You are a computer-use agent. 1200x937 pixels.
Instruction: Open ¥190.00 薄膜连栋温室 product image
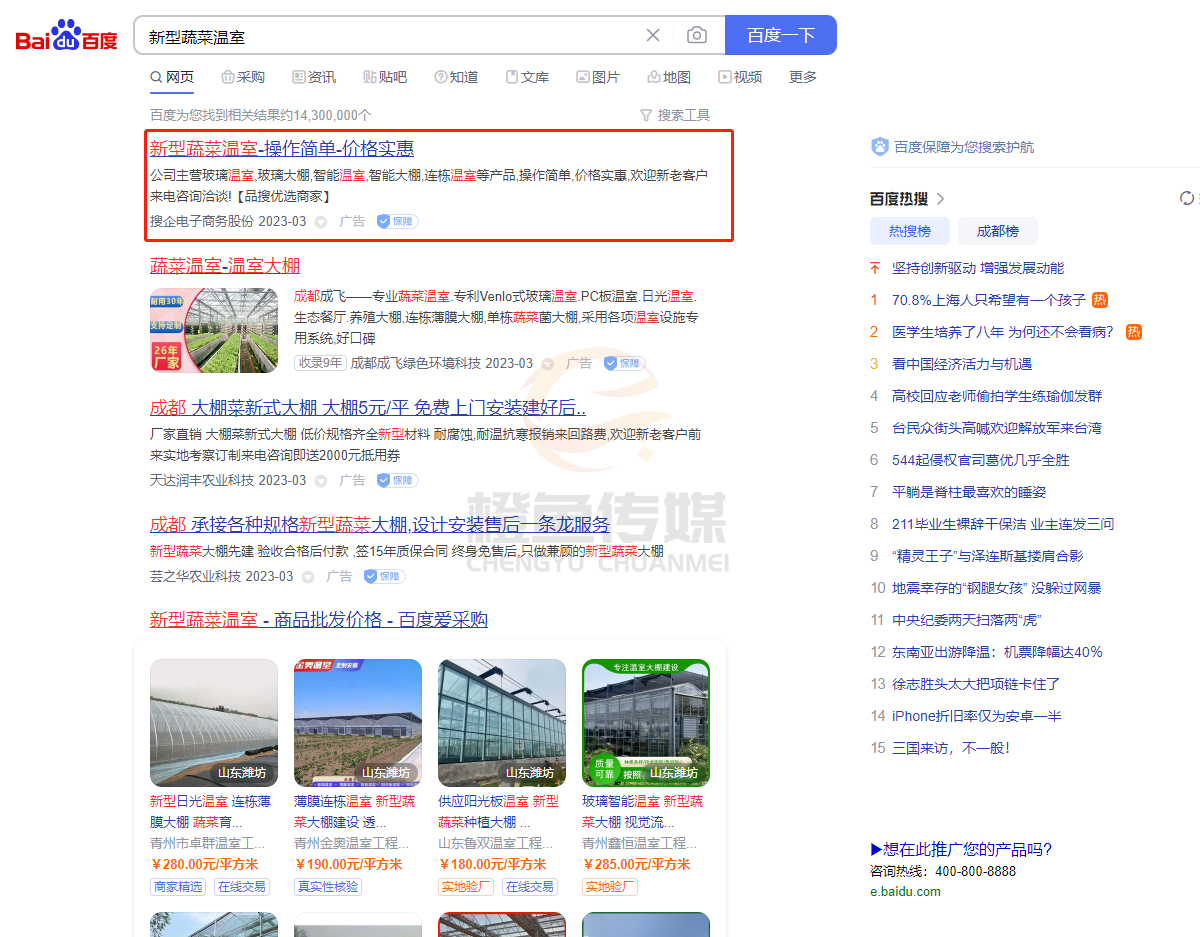(358, 723)
